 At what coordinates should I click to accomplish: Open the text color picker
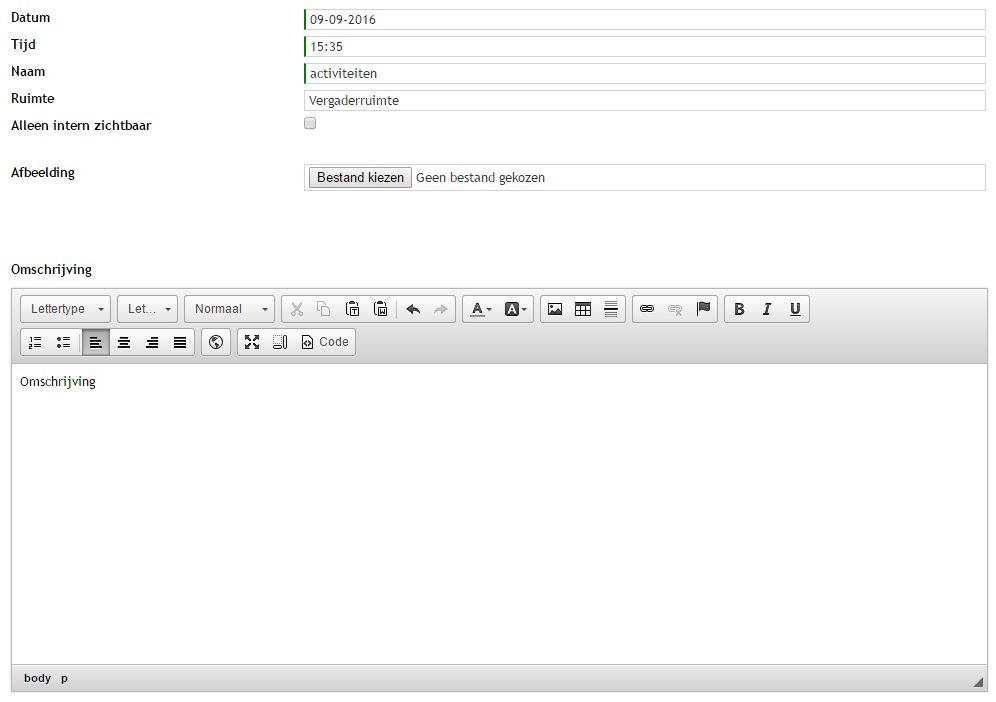pos(481,309)
